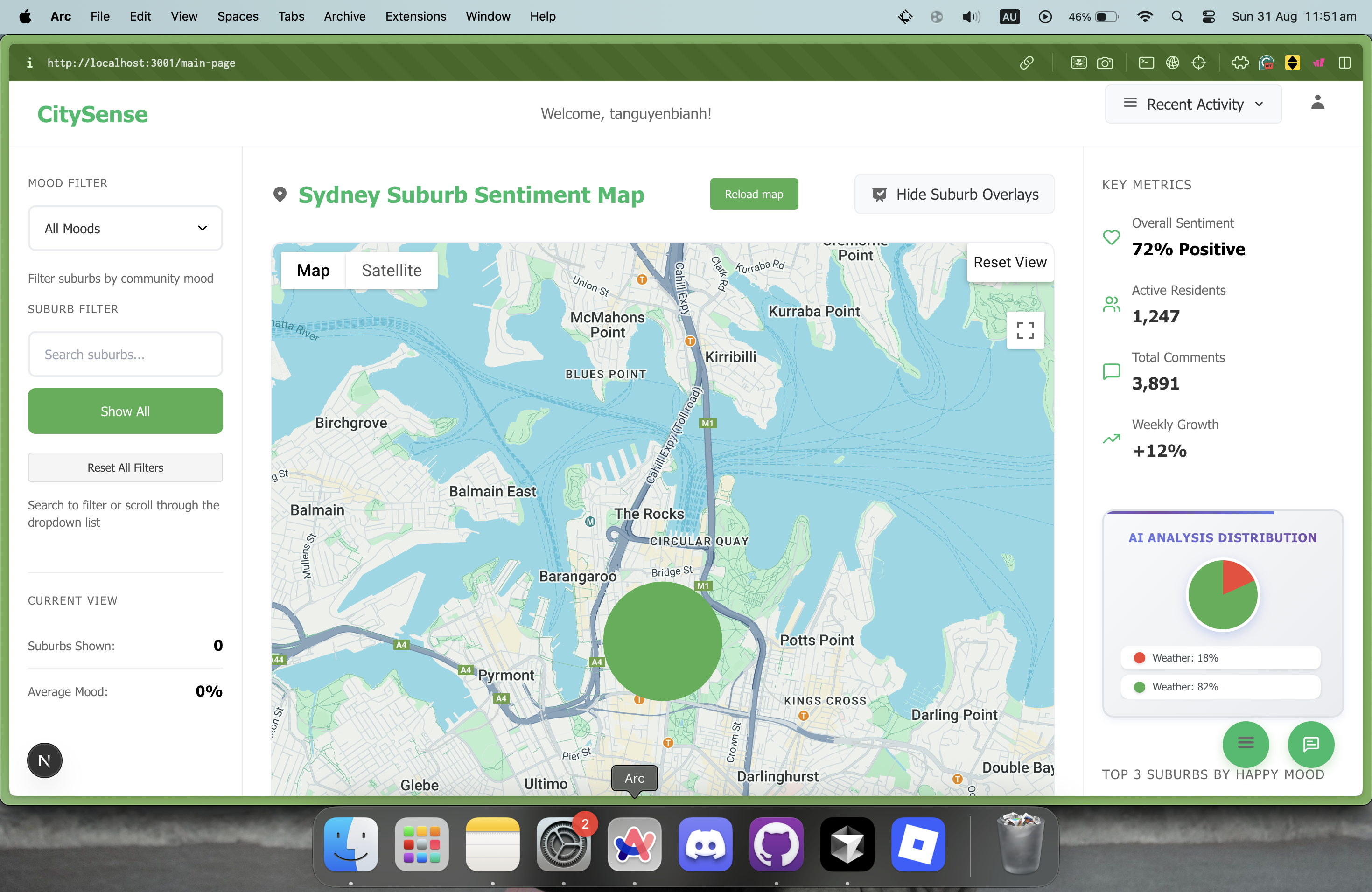Click the user profile icon
The image size is (1372, 892).
(x=1317, y=103)
